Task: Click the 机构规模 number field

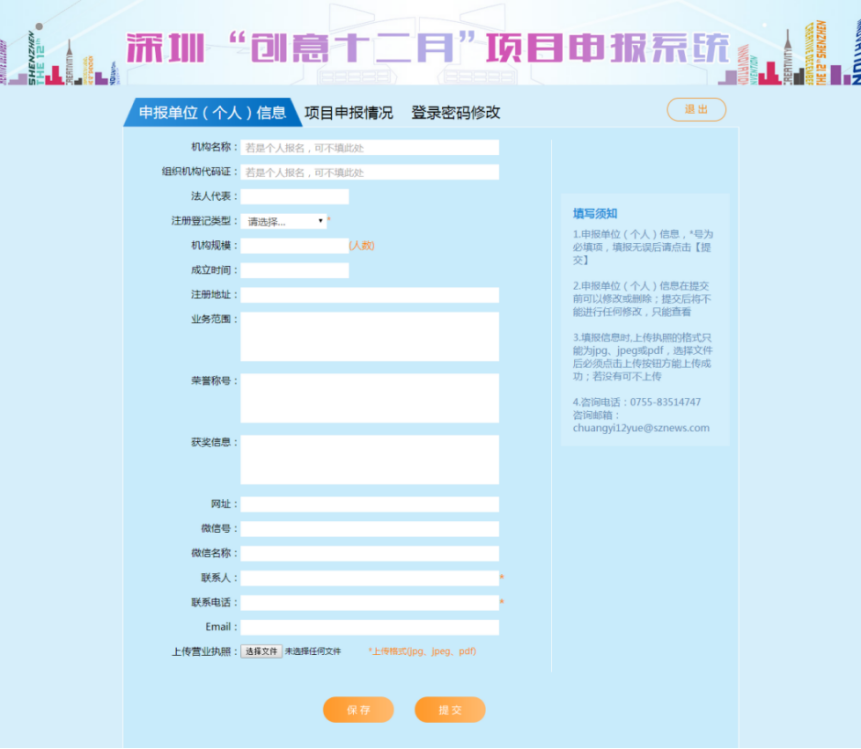Action: [293, 245]
